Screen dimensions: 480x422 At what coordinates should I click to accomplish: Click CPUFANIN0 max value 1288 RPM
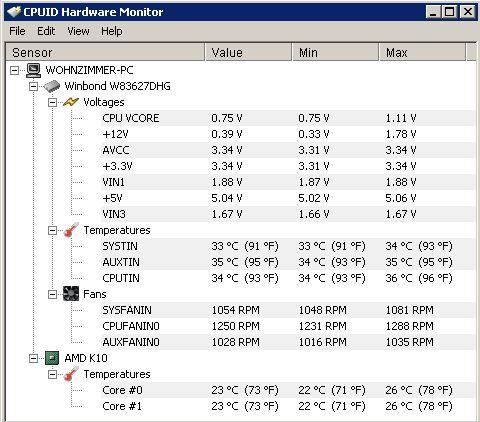tap(409, 326)
